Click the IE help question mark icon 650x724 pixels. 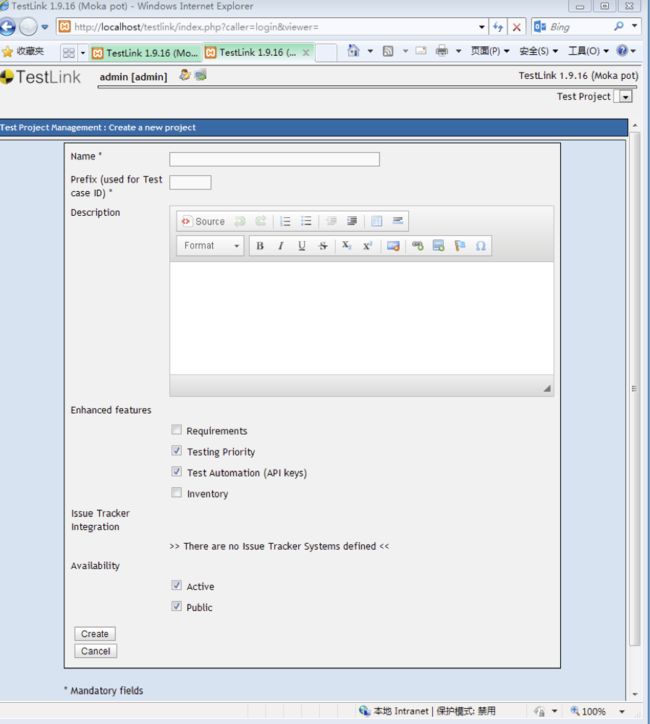[x=622, y=50]
